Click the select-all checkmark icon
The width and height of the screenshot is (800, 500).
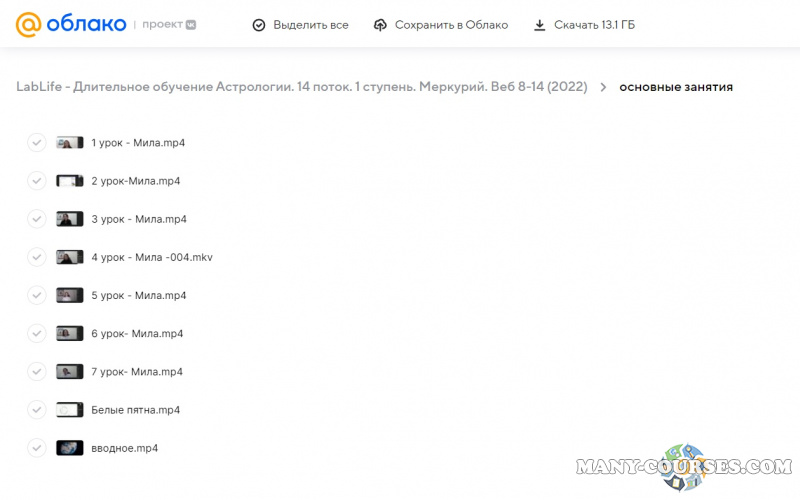click(259, 25)
